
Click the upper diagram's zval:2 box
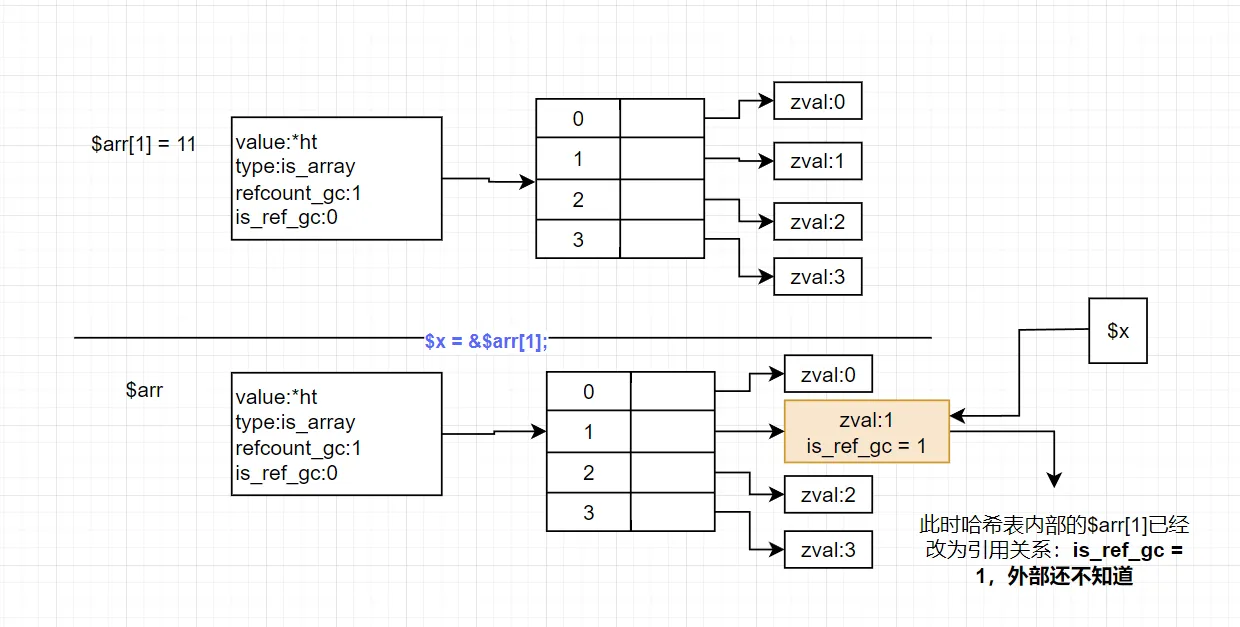817,222
